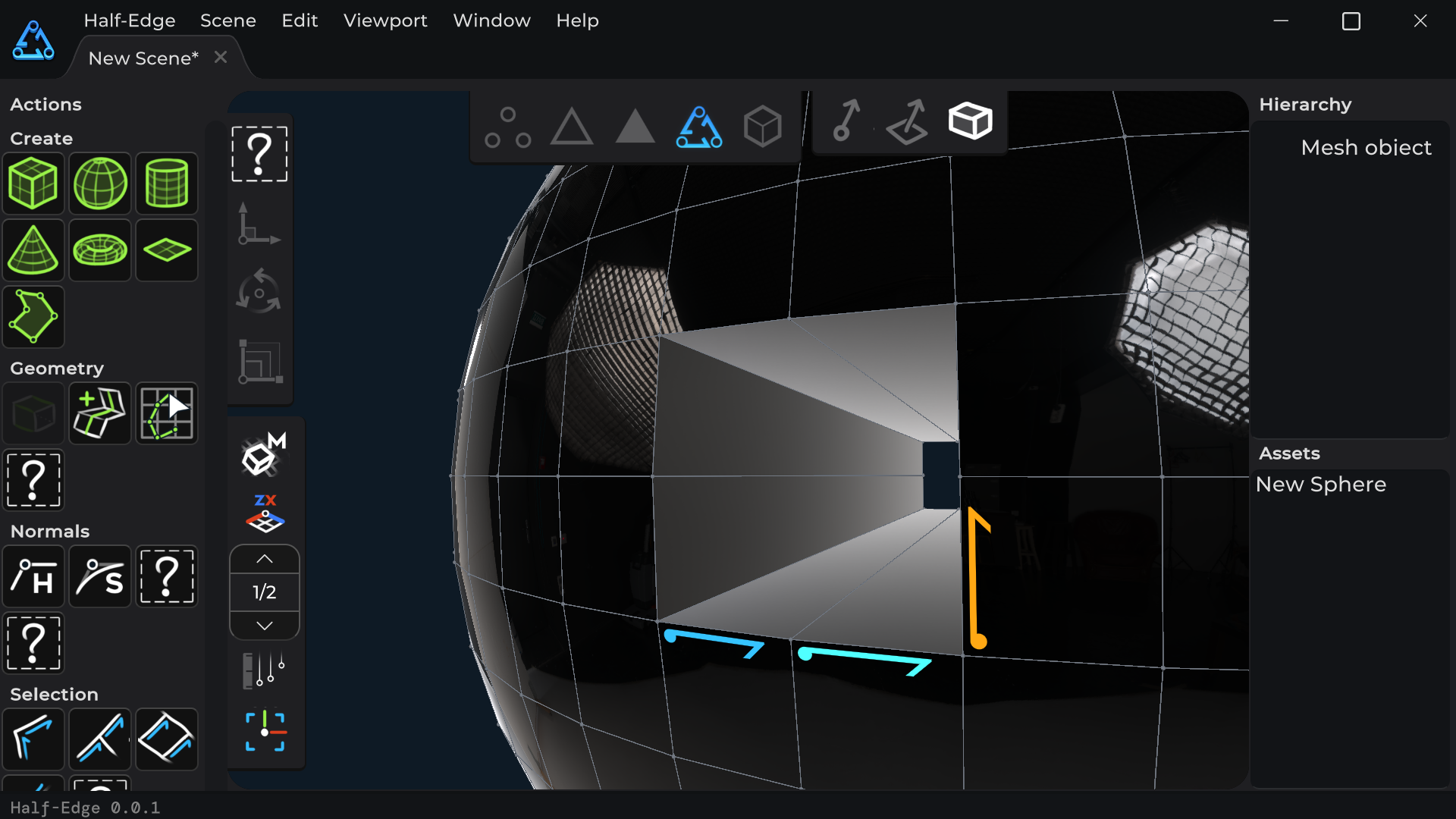Select Mesh object in the Hierarchy
The width and height of the screenshot is (1456, 819).
click(x=1366, y=147)
